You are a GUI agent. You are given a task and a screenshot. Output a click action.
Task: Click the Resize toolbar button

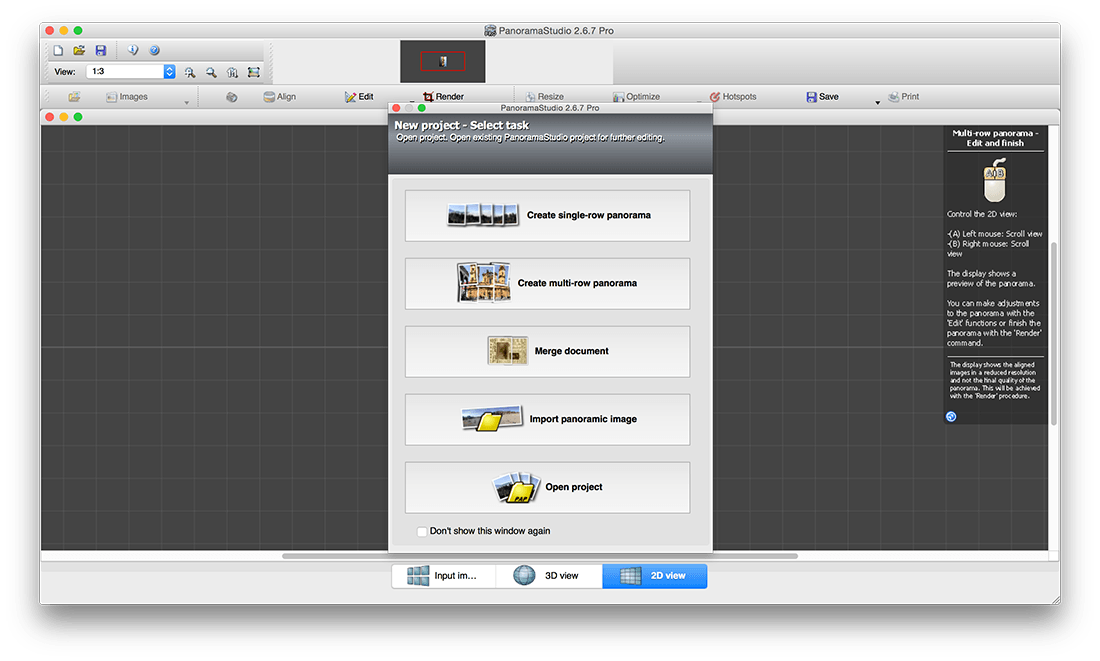point(544,97)
